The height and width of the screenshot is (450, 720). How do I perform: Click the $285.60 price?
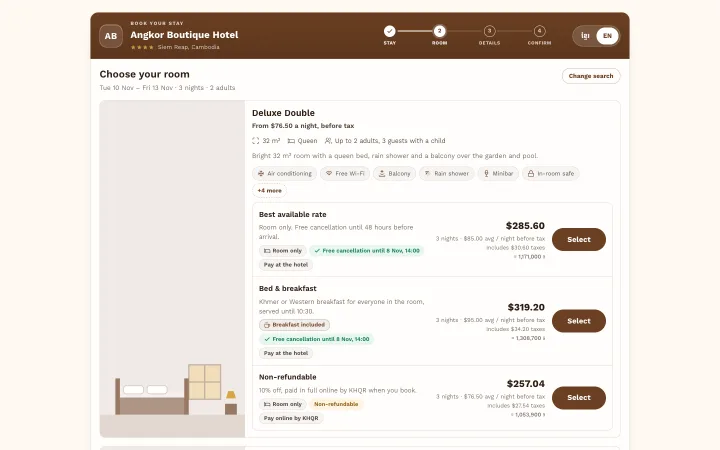click(x=525, y=226)
